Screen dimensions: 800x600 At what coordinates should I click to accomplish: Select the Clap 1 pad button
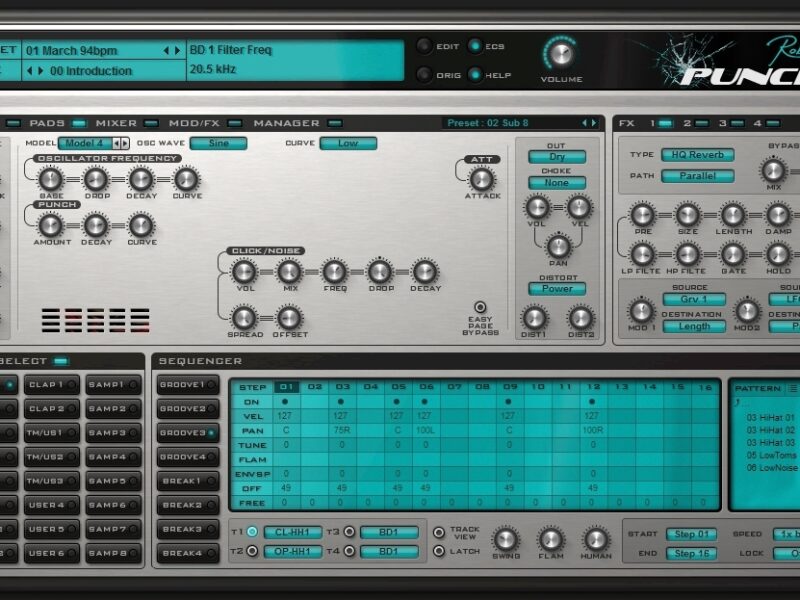(53, 385)
